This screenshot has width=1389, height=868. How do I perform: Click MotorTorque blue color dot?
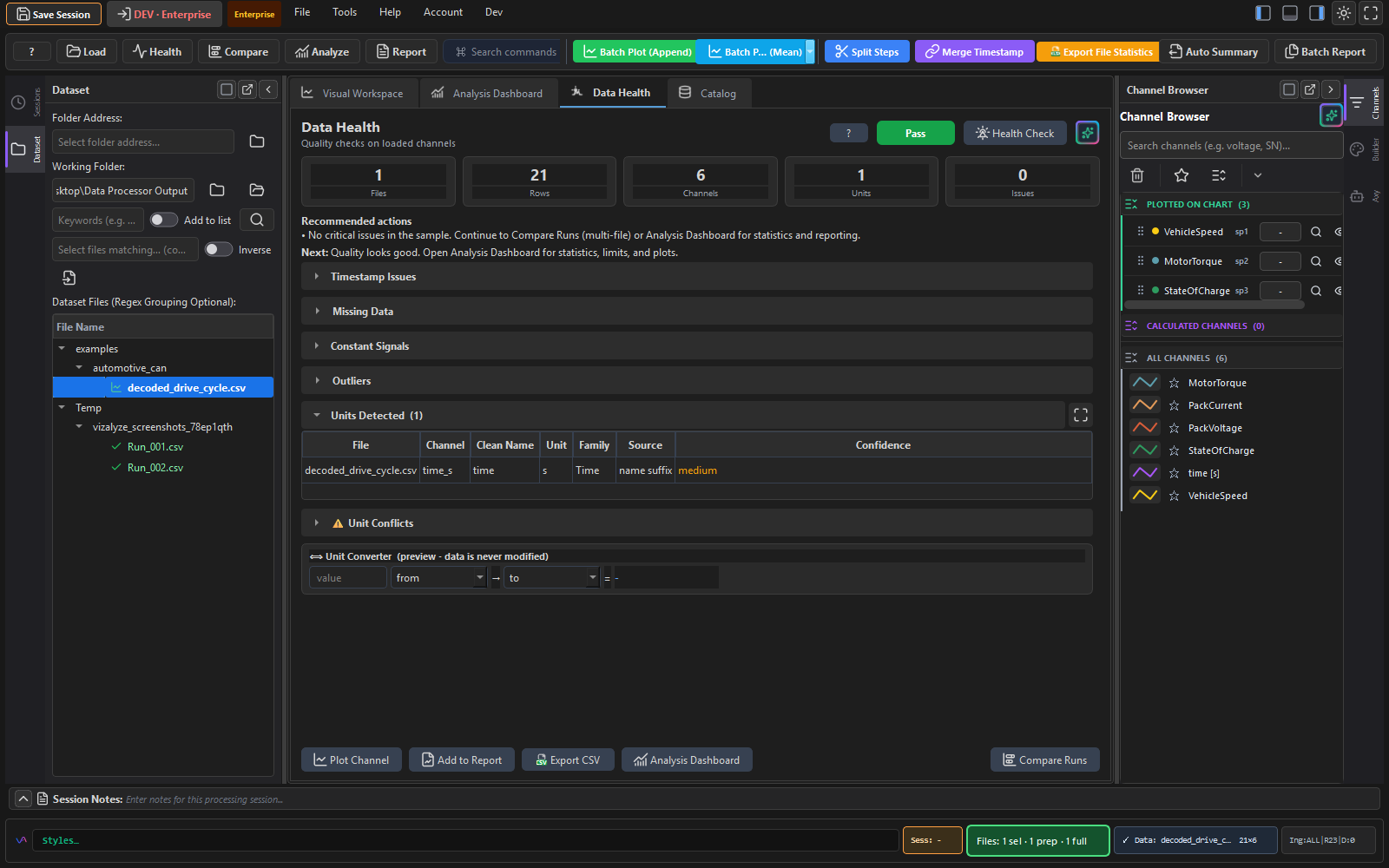1155,261
